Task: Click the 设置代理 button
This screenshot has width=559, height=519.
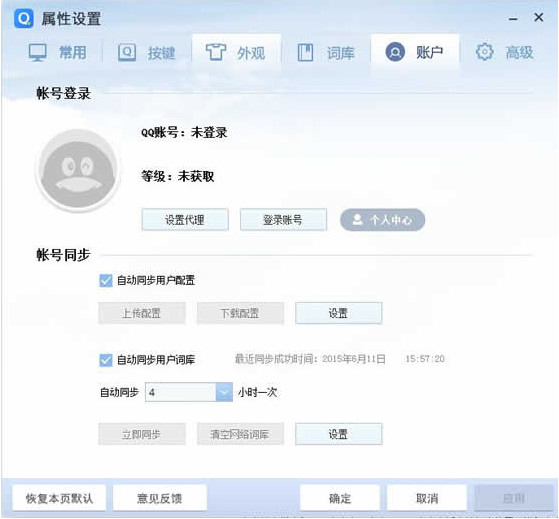Action: pos(185,220)
